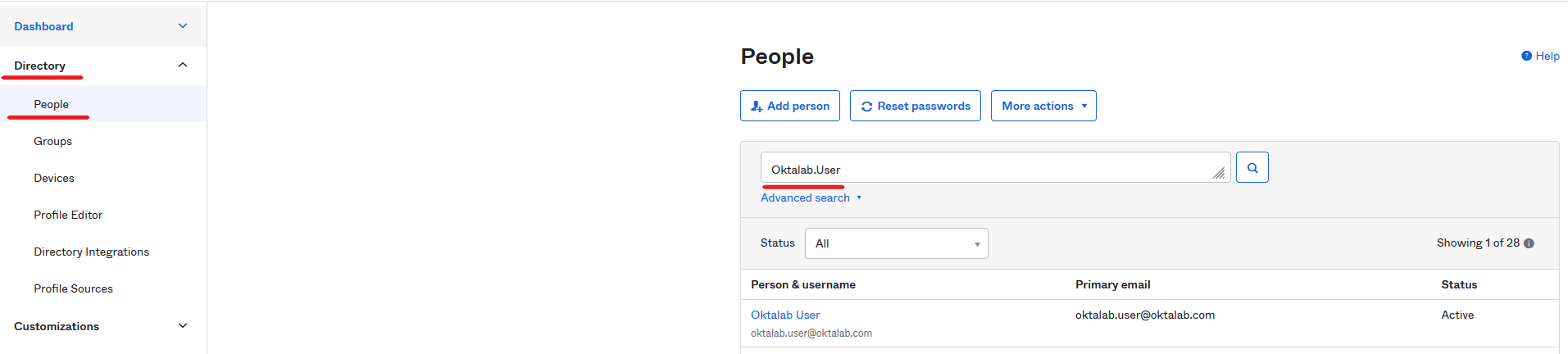Click the resize grip in search box
The image size is (1568, 354).
[x=1220, y=173]
